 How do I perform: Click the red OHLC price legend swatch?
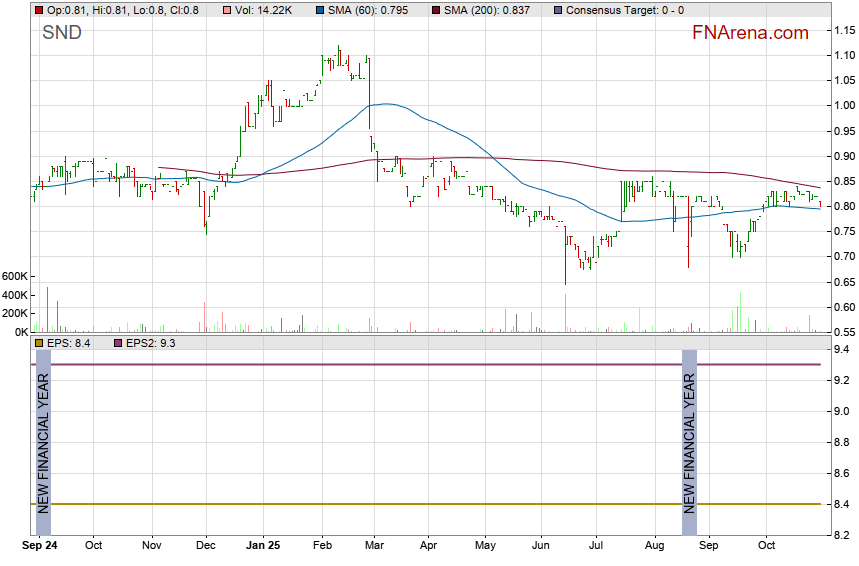coord(39,10)
